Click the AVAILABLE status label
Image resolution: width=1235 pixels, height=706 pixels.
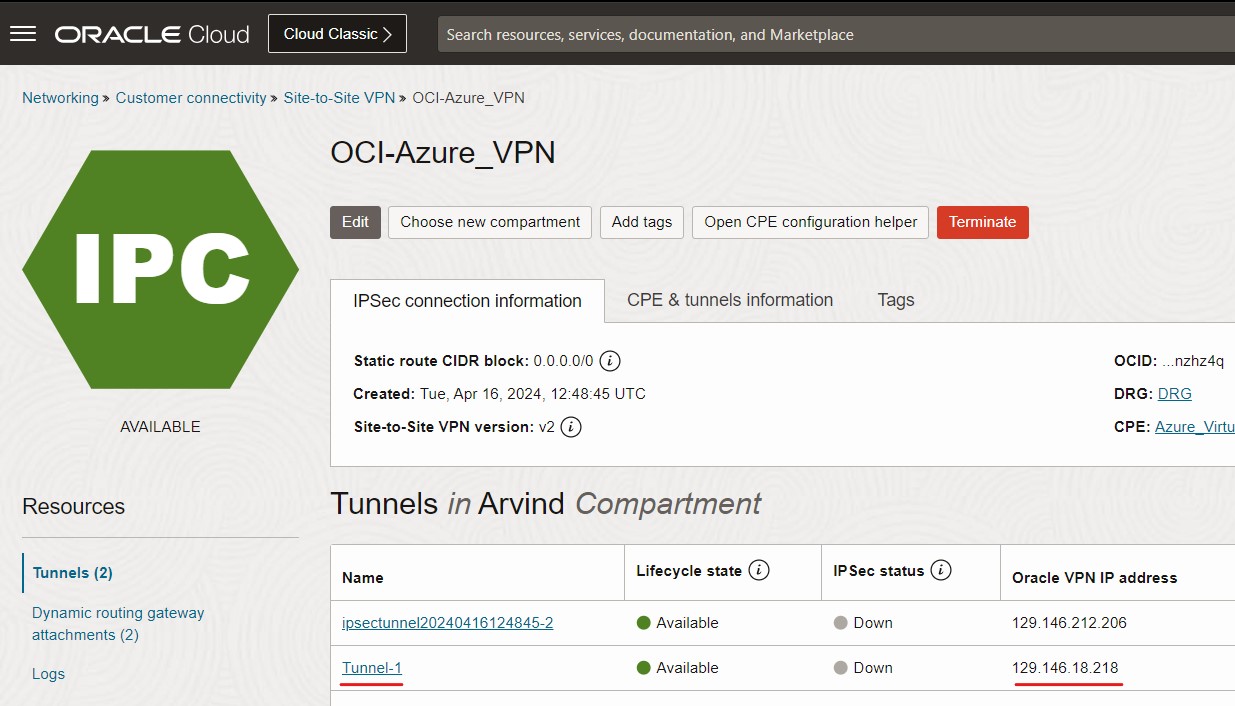(160, 427)
